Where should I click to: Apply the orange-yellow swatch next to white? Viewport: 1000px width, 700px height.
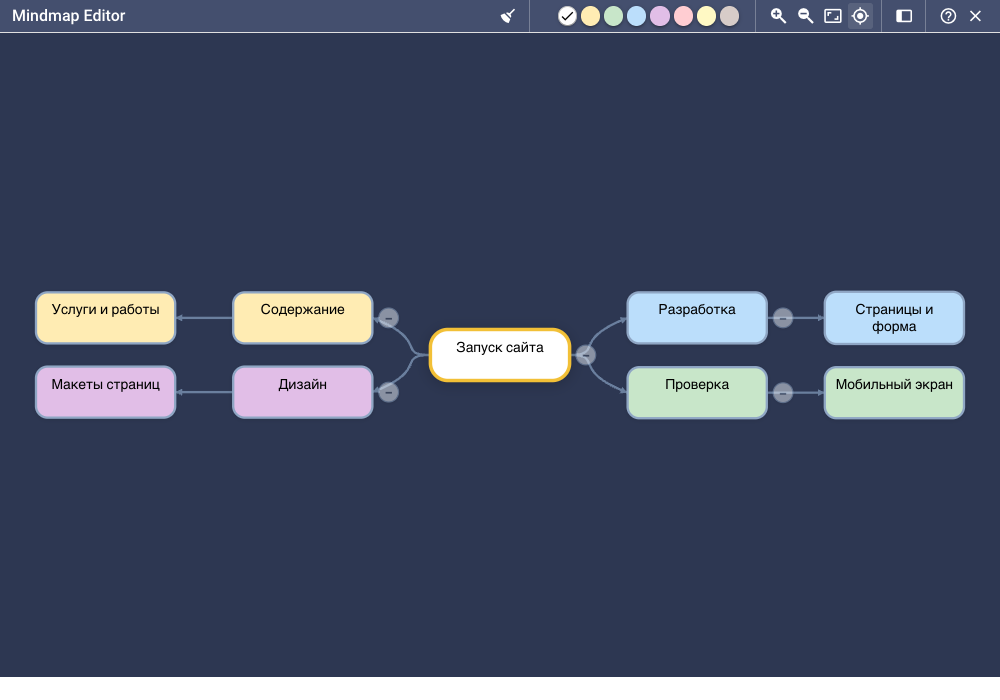pyautogui.click(x=591, y=16)
